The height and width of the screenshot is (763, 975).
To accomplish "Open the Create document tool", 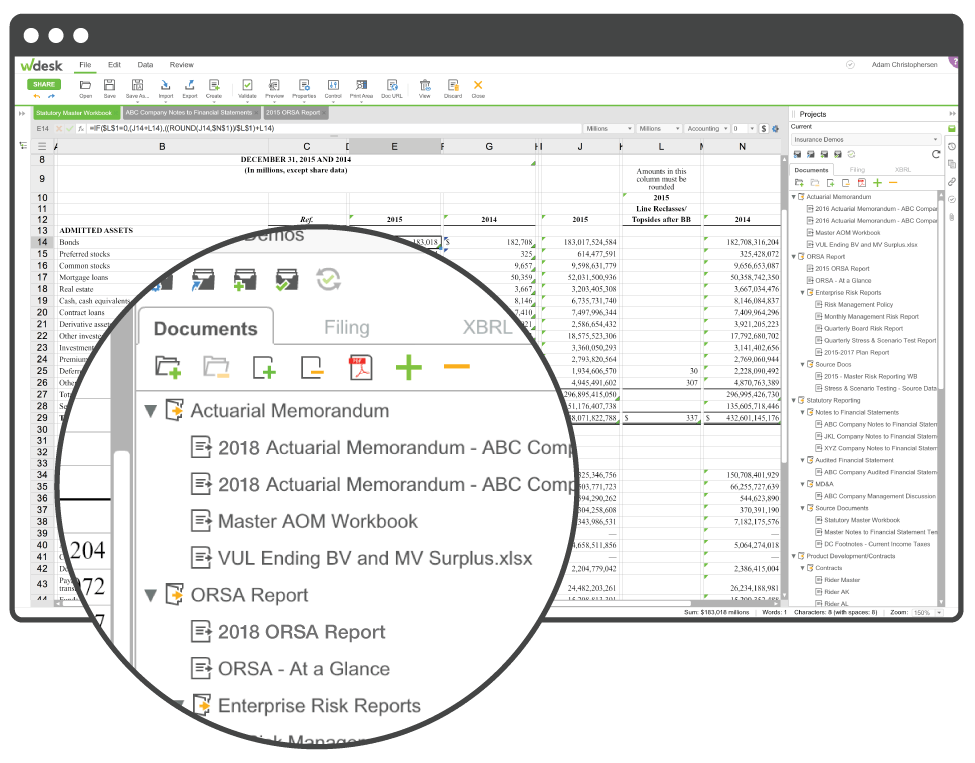I will [x=214, y=85].
